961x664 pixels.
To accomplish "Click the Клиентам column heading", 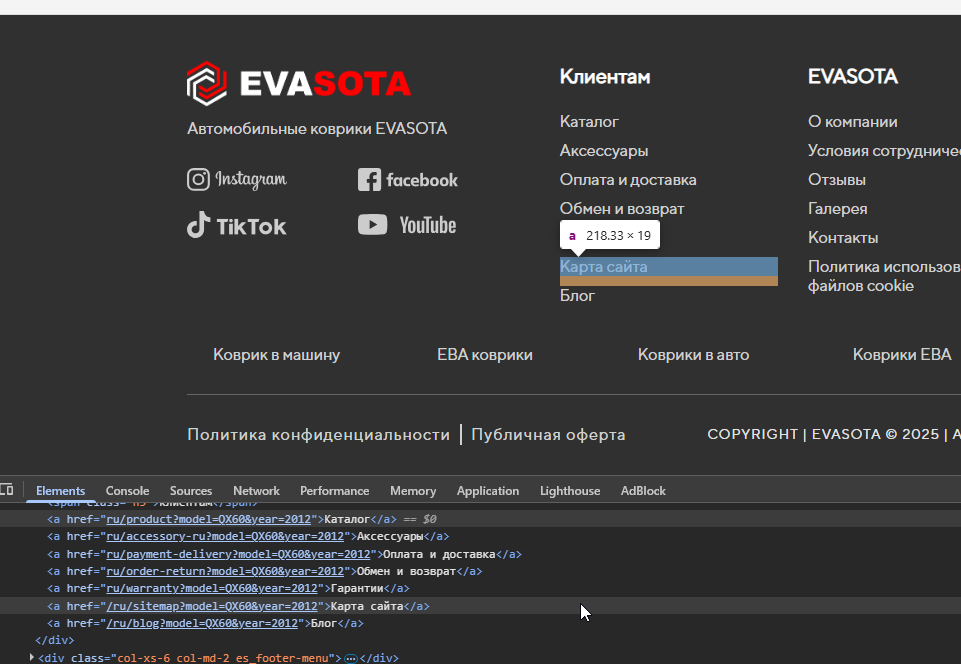I will pyautogui.click(x=605, y=77).
